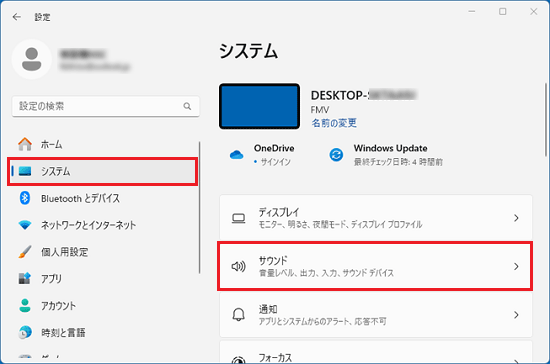The width and height of the screenshot is (550, 364).
Task: Click the ディスプレイ laptop icon
Action: (239, 218)
